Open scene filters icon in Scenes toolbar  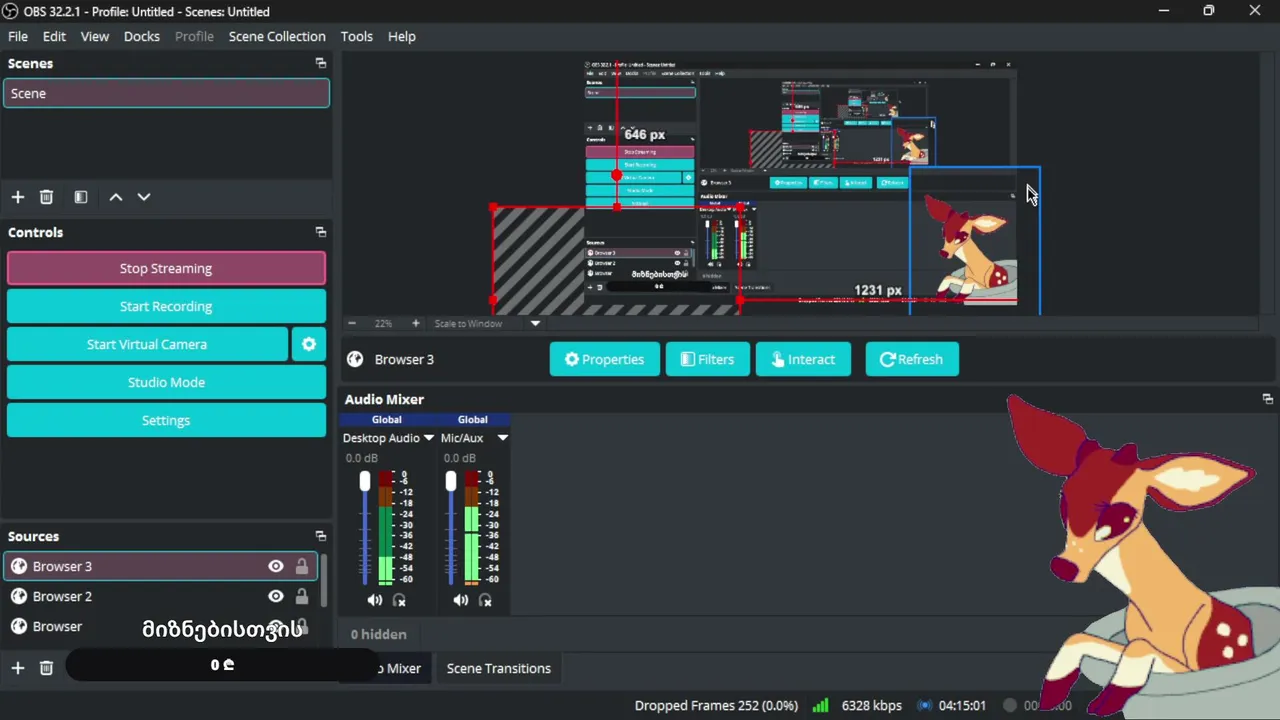point(81,197)
